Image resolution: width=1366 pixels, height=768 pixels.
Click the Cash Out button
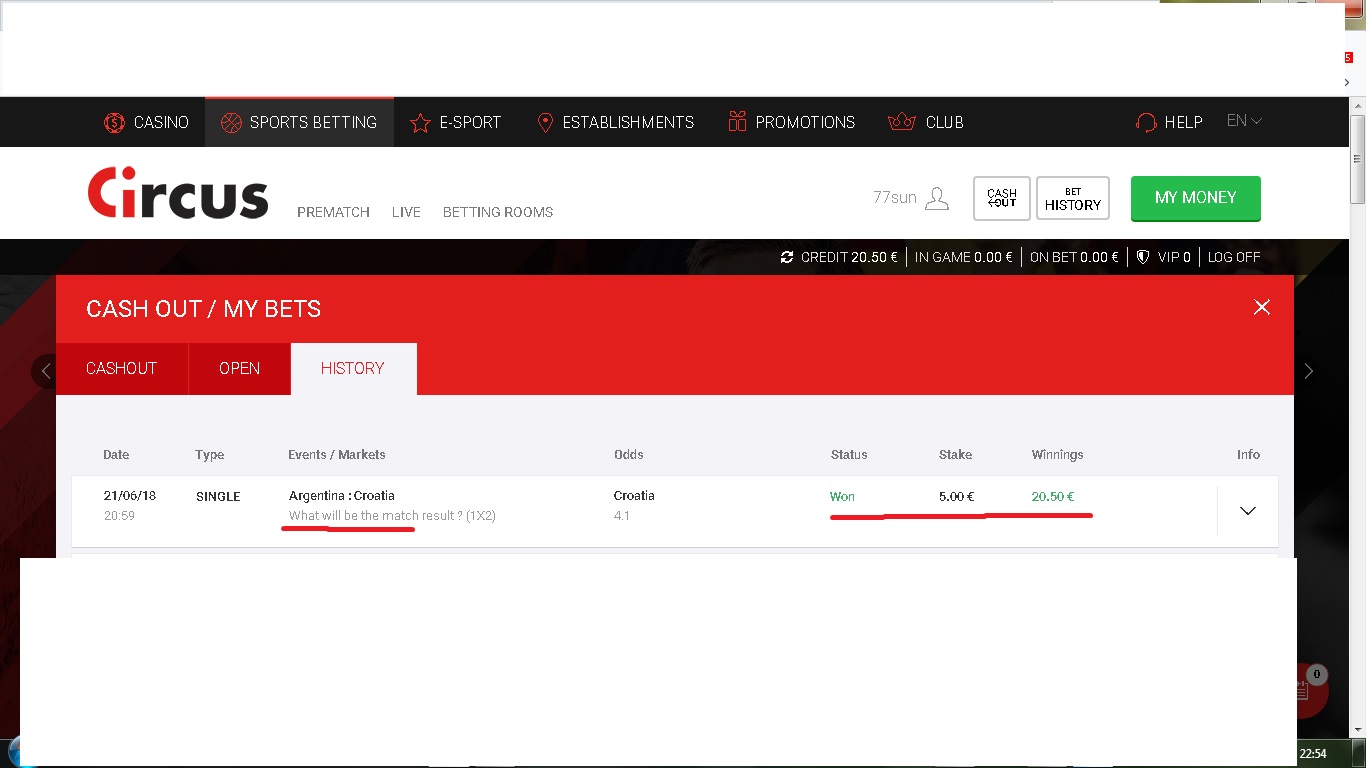1002,198
